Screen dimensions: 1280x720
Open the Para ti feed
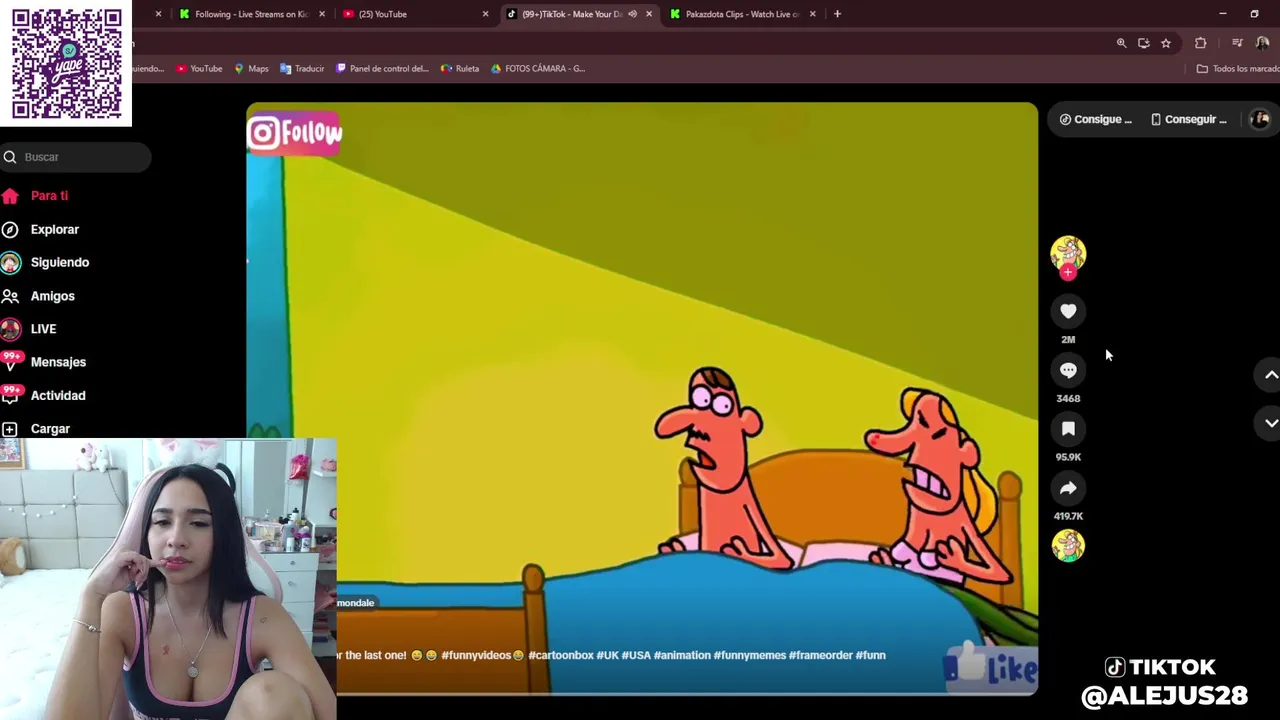(49, 196)
